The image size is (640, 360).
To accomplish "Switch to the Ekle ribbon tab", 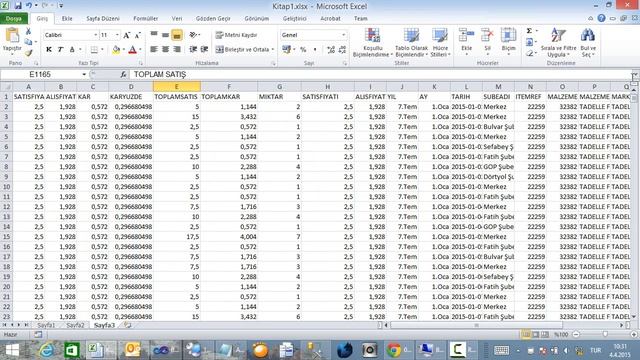I will 67,18.
